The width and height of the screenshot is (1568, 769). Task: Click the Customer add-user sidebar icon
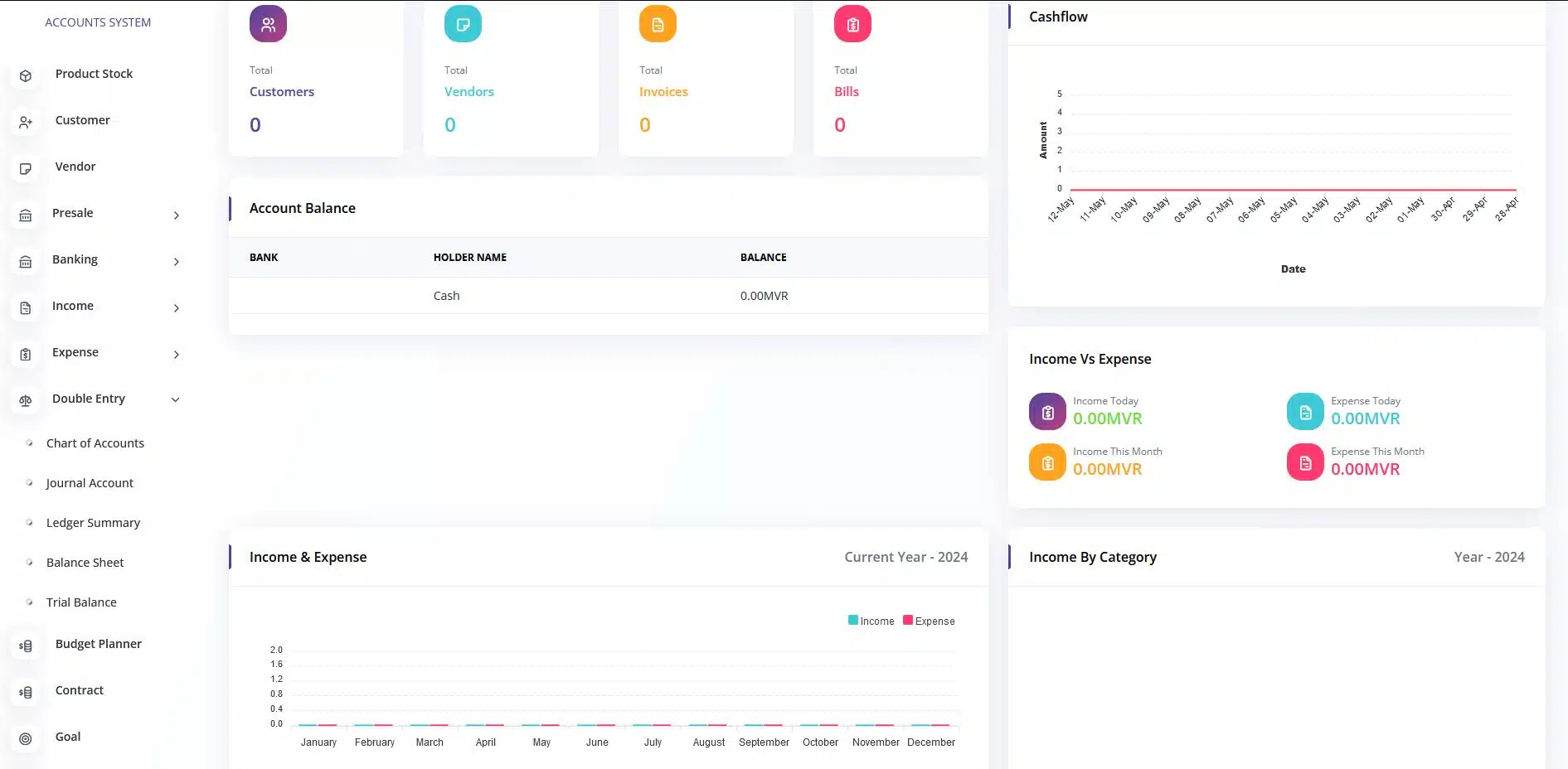click(26, 123)
